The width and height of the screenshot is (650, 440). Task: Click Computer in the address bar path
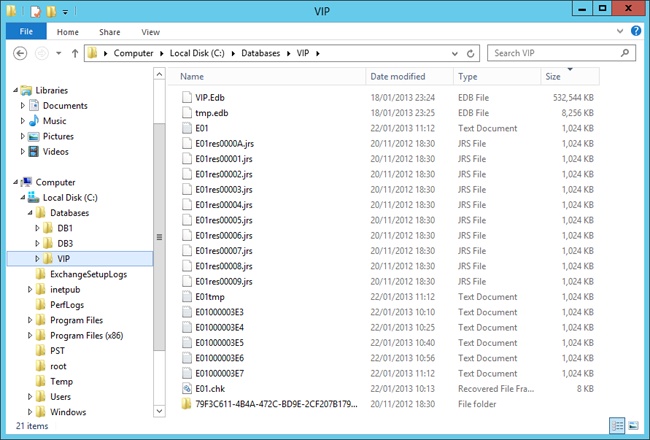coord(133,53)
